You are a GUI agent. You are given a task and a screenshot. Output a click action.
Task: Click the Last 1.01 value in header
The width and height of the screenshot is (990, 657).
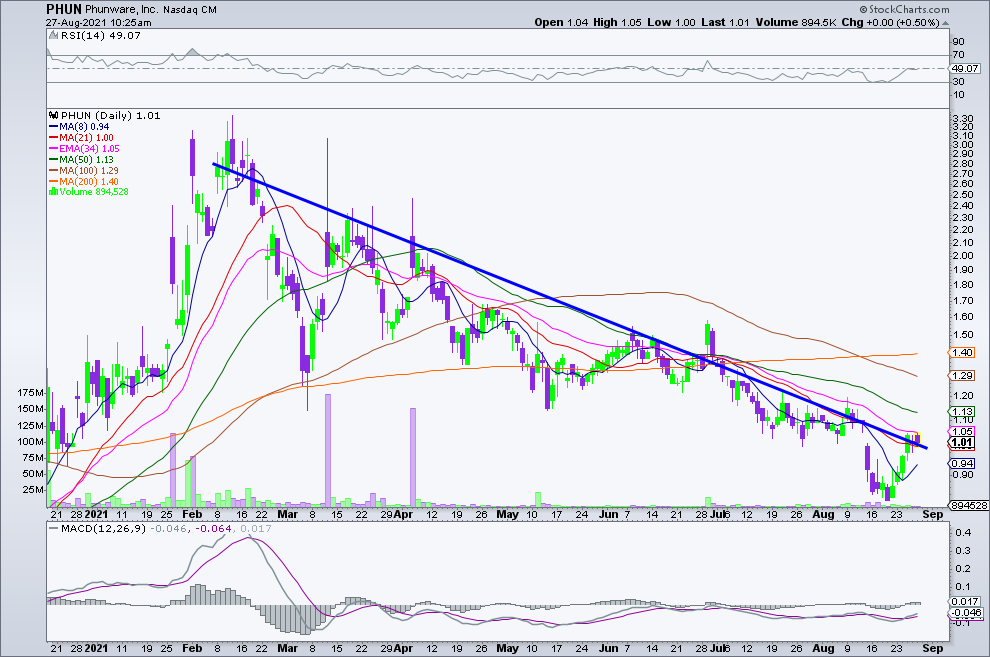[725, 22]
